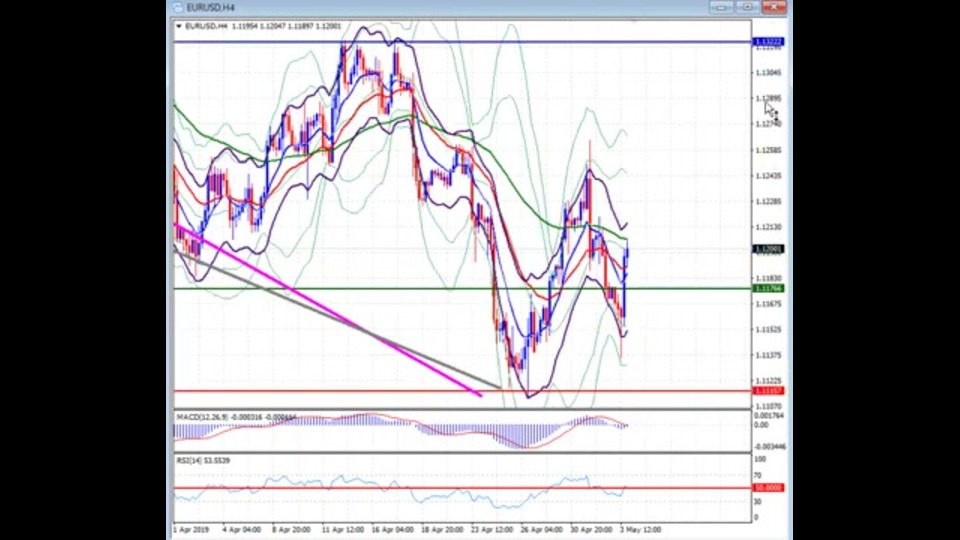Click the 1 Apr 2019 date label

191,530
